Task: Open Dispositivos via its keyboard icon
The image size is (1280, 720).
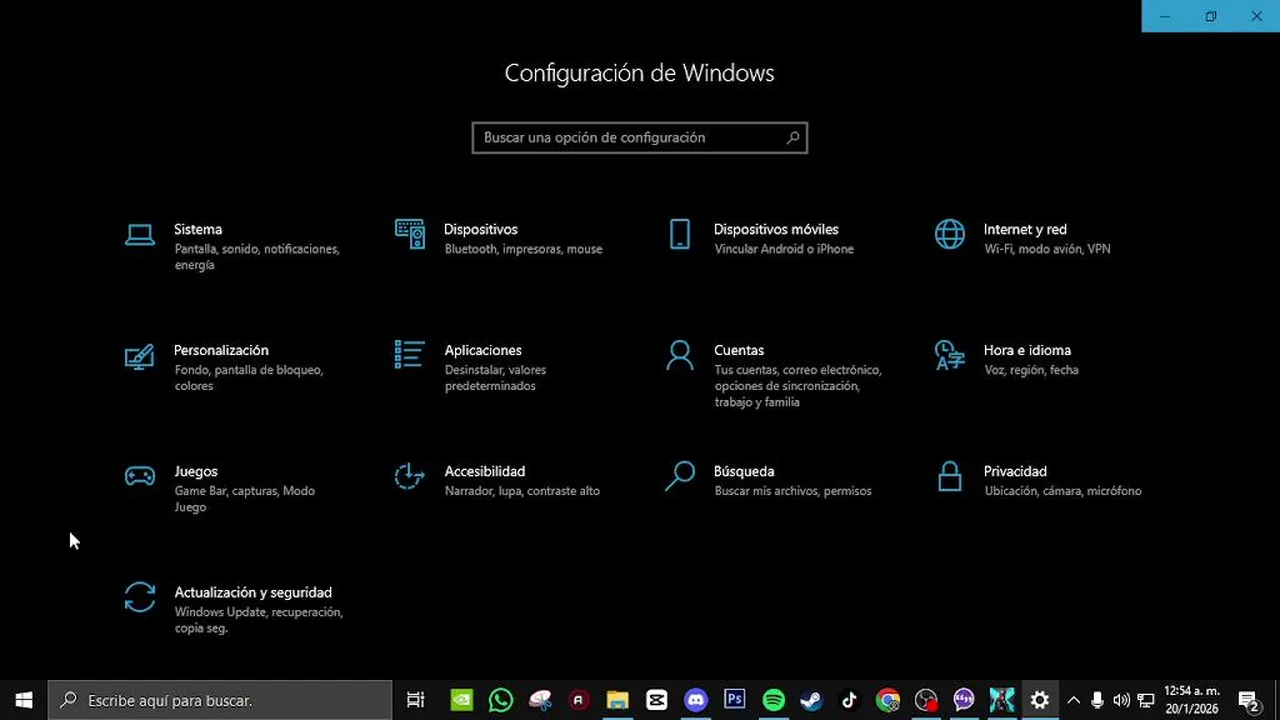Action: pos(410,234)
